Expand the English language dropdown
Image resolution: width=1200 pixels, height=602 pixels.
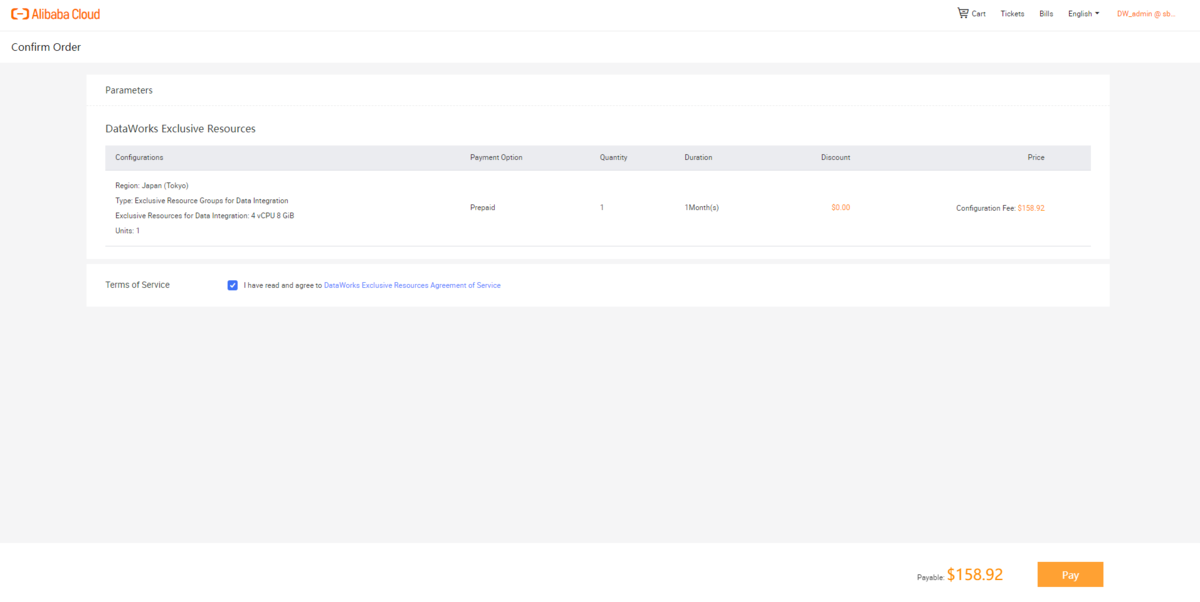tap(1083, 14)
